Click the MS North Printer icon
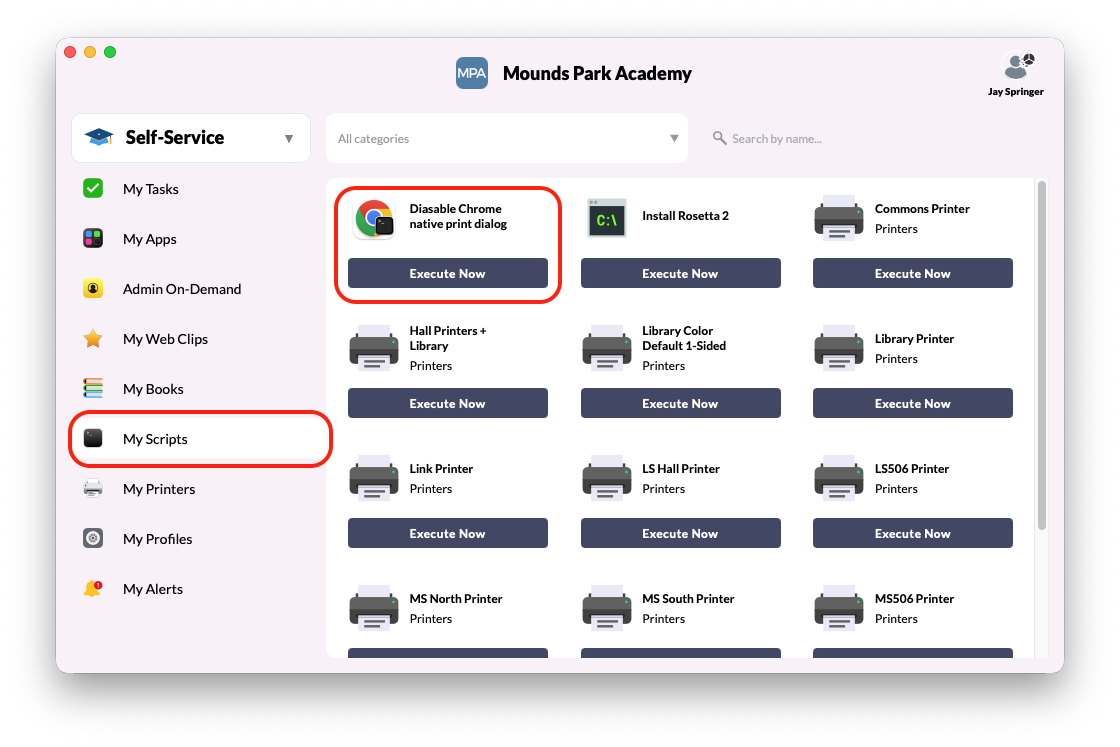Image resolution: width=1120 pixels, height=747 pixels. pyautogui.click(x=374, y=608)
